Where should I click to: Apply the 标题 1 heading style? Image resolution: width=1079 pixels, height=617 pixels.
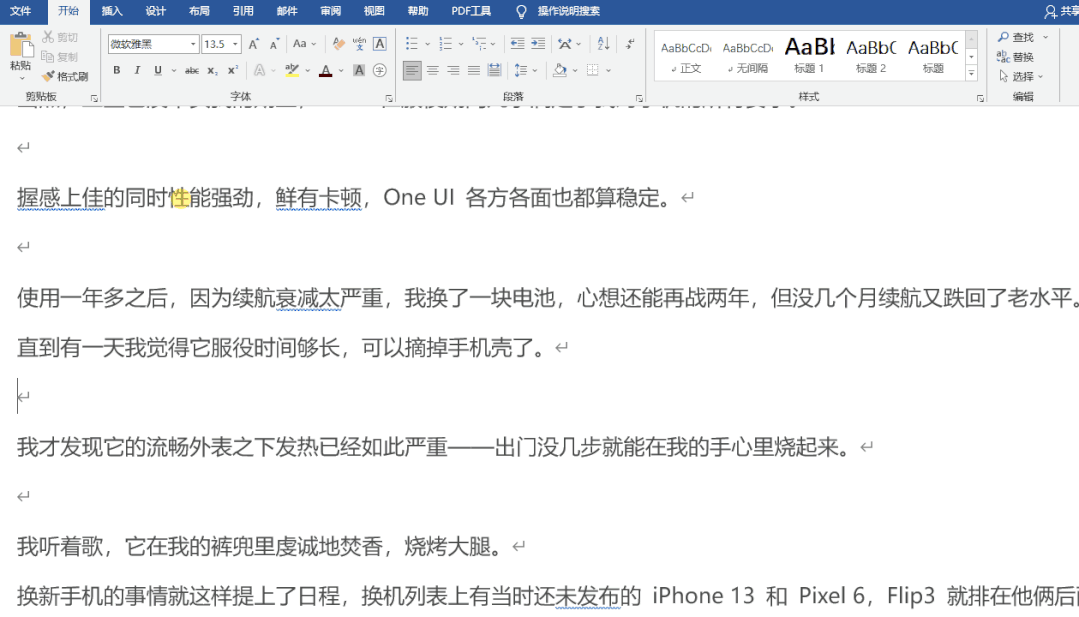pos(809,54)
